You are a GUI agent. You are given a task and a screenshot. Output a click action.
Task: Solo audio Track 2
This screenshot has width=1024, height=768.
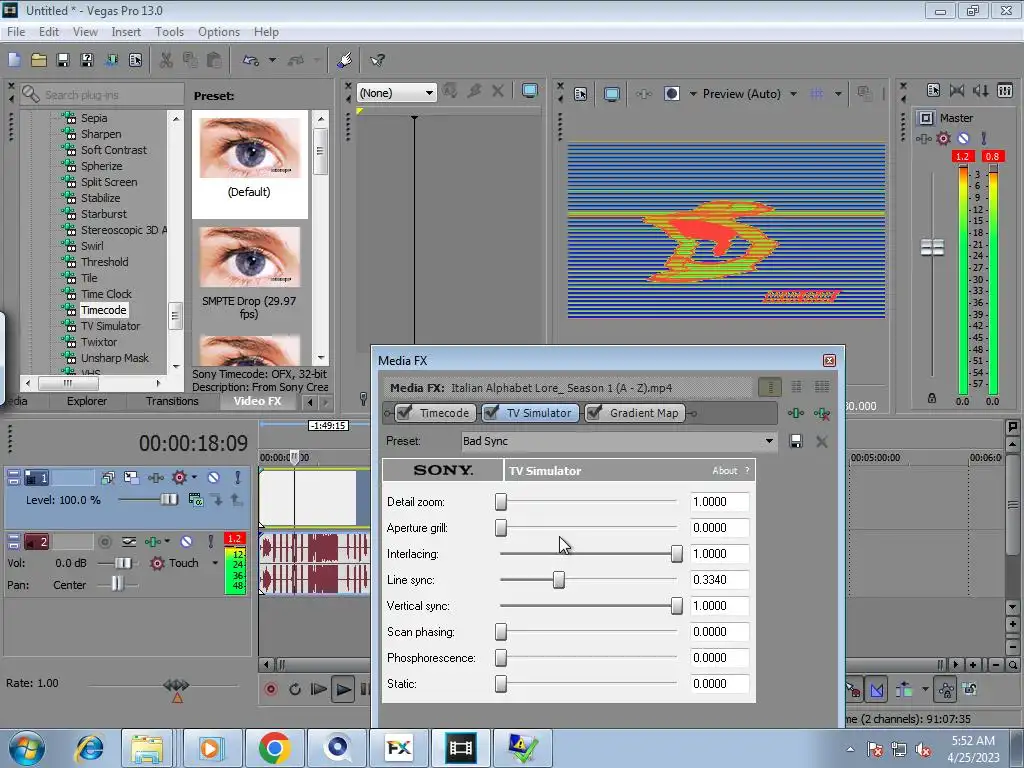[x=210, y=541]
